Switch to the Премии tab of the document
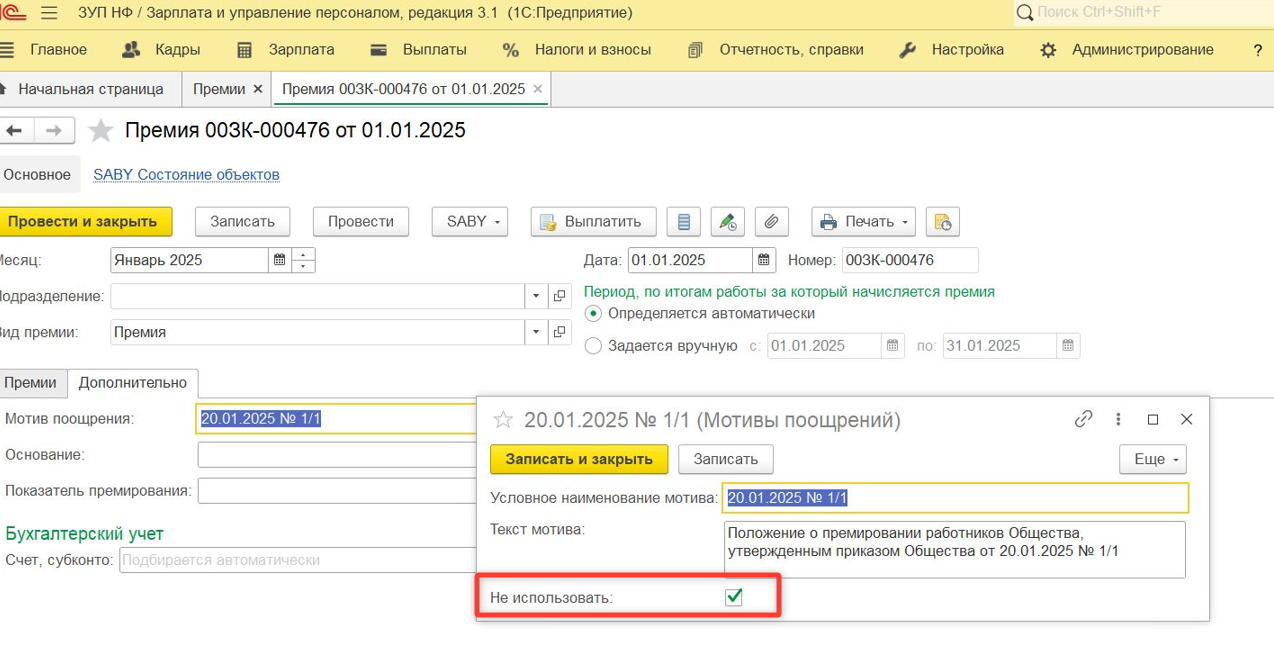 31,382
